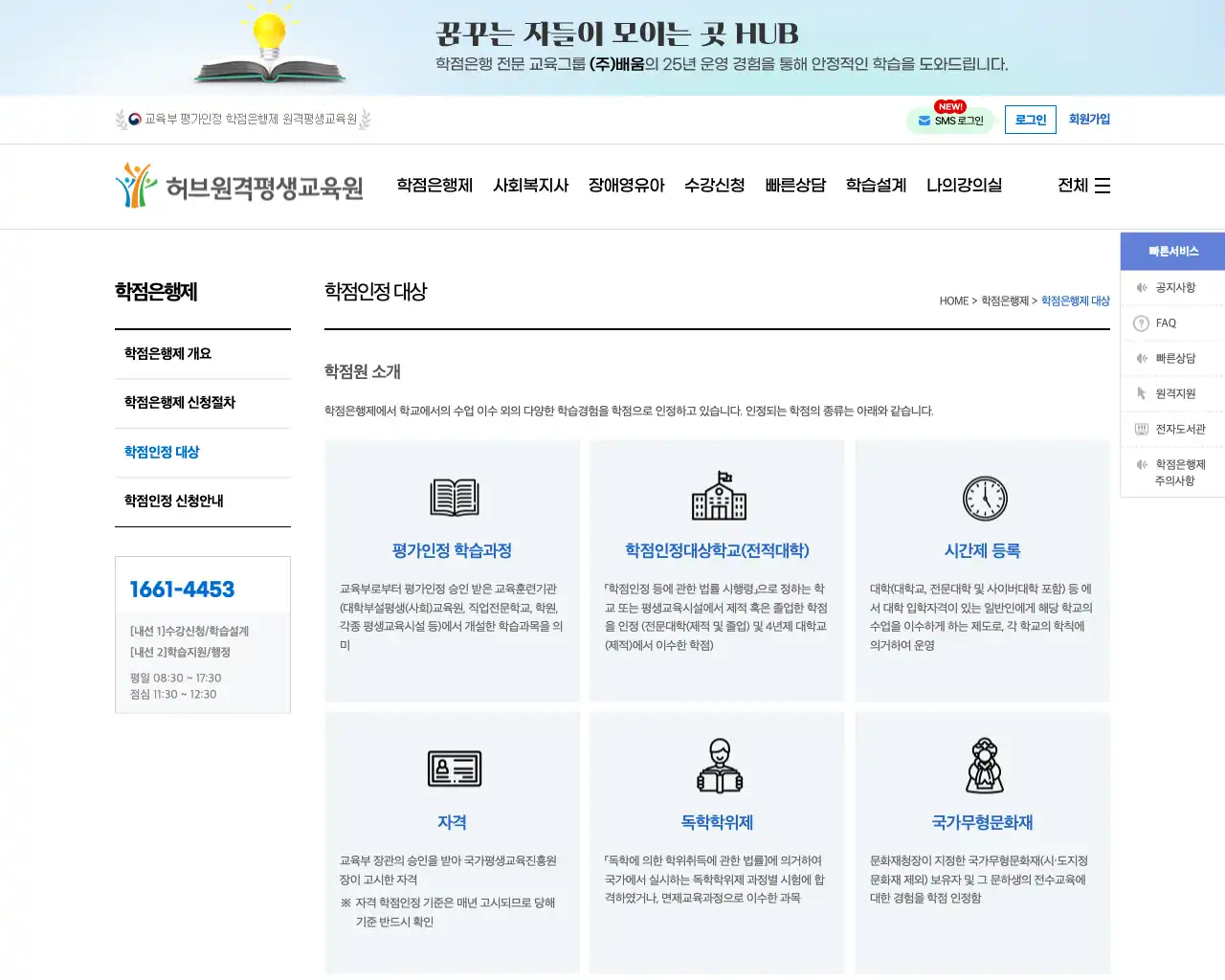Viewport: 1225px width, 980px height.
Task: Click the reading person icon for 독학학위제
Action: tap(720, 767)
